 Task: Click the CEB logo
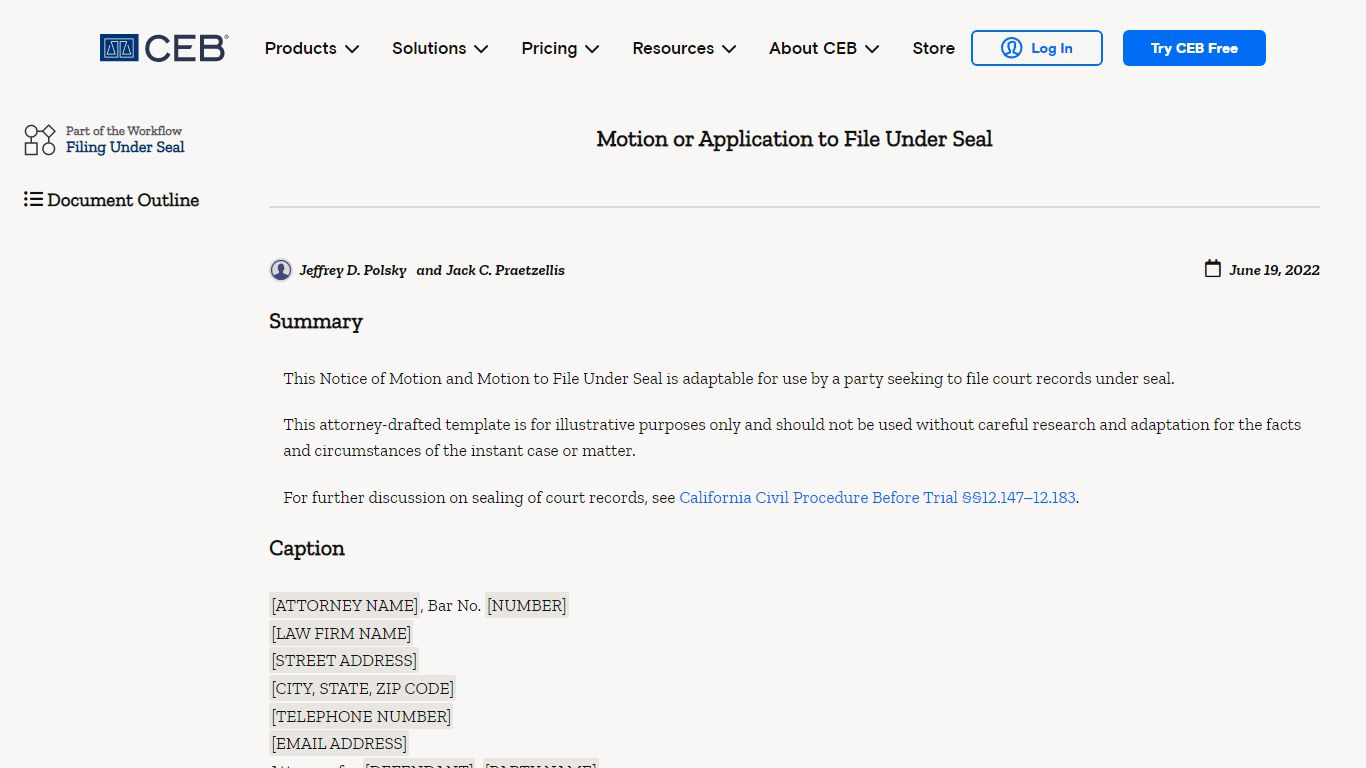coord(164,48)
